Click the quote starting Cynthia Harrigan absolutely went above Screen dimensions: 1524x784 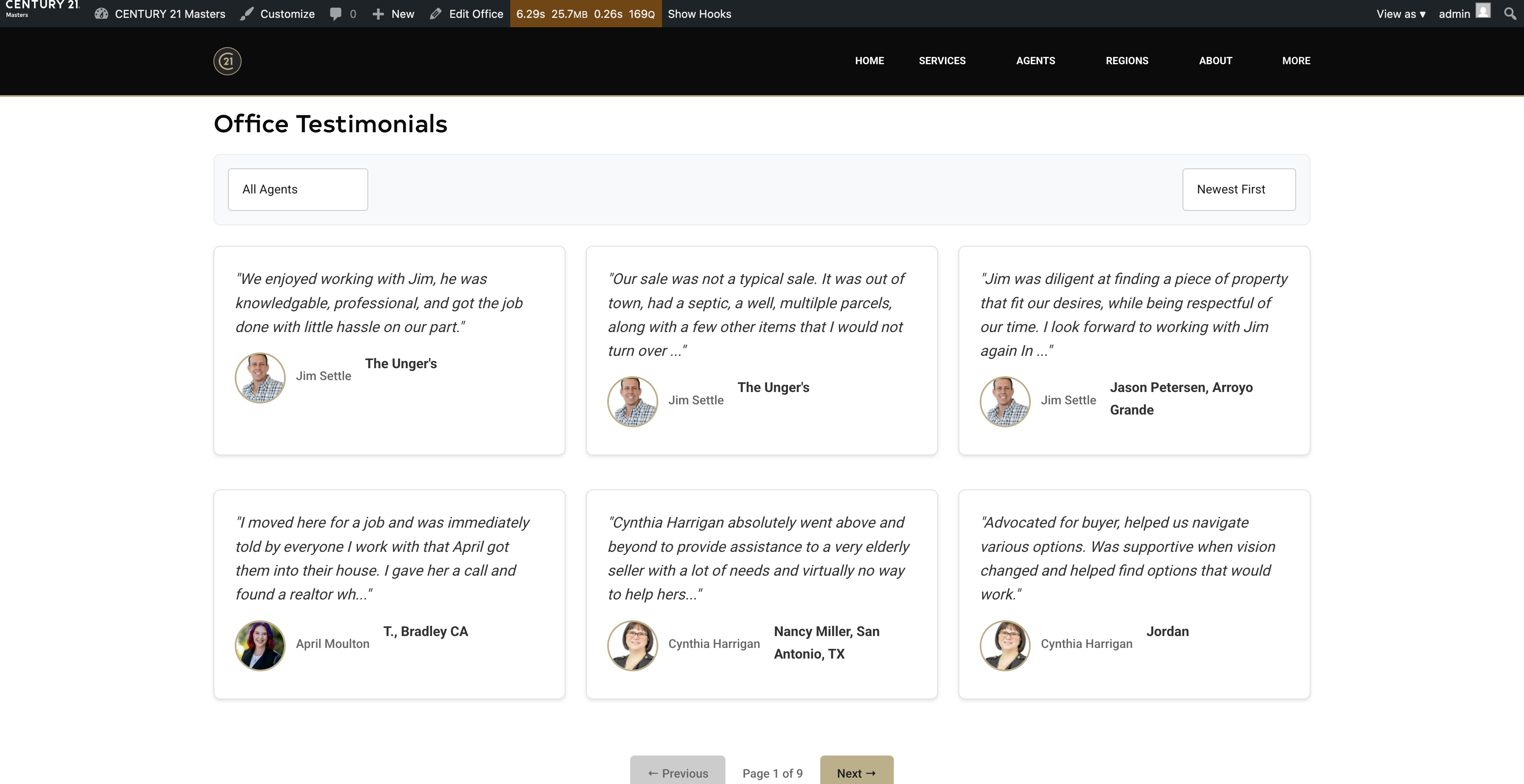759,559
